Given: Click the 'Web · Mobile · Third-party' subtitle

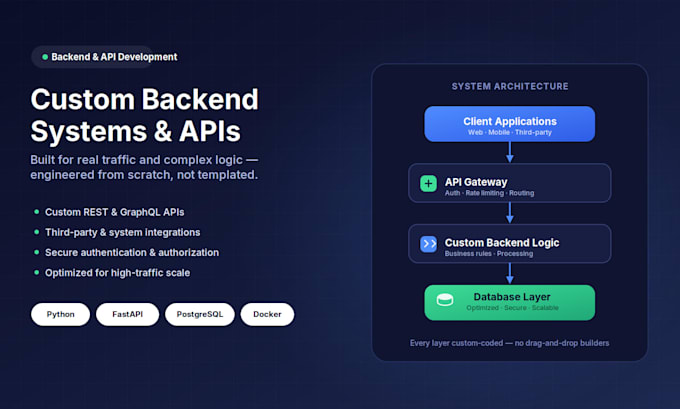Looking at the screenshot, I should (510, 132).
